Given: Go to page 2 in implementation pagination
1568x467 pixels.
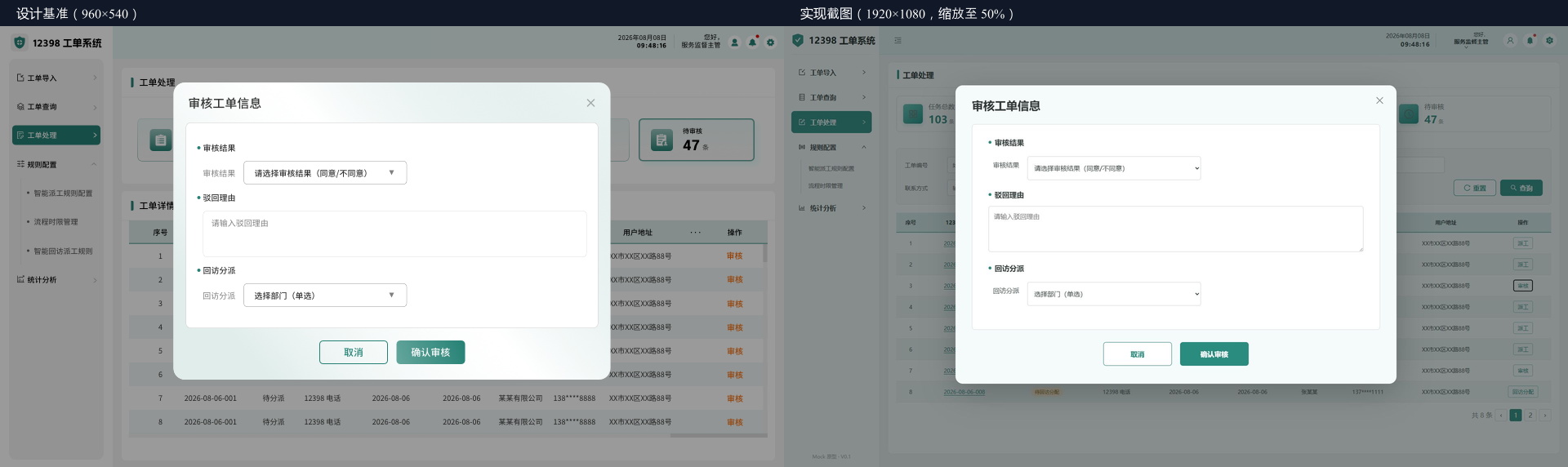Looking at the screenshot, I should pyautogui.click(x=1530, y=415).
